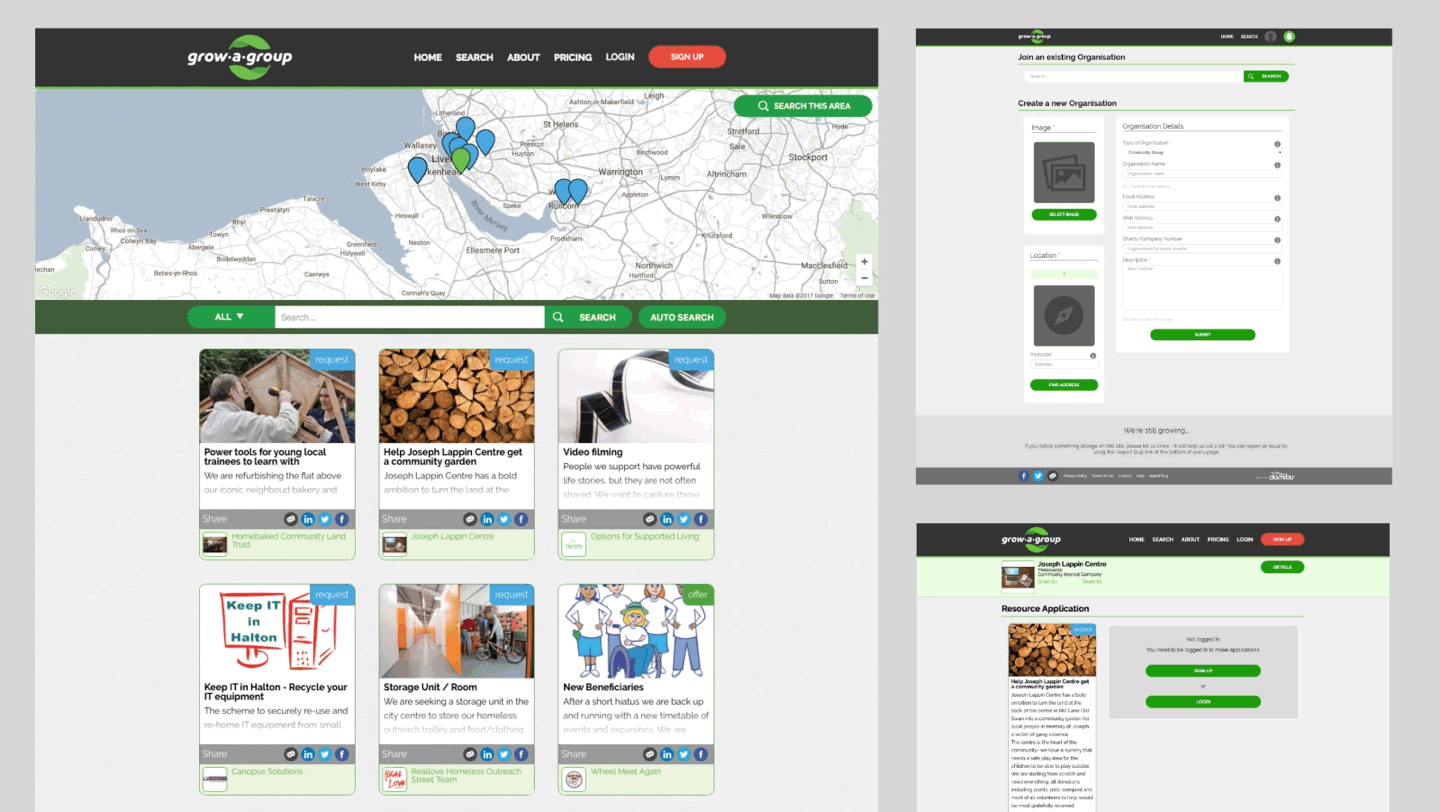The image size is (1440, 812).
Task: Copy link icon on Storage Unit card
Action: [x=470, y=754]
